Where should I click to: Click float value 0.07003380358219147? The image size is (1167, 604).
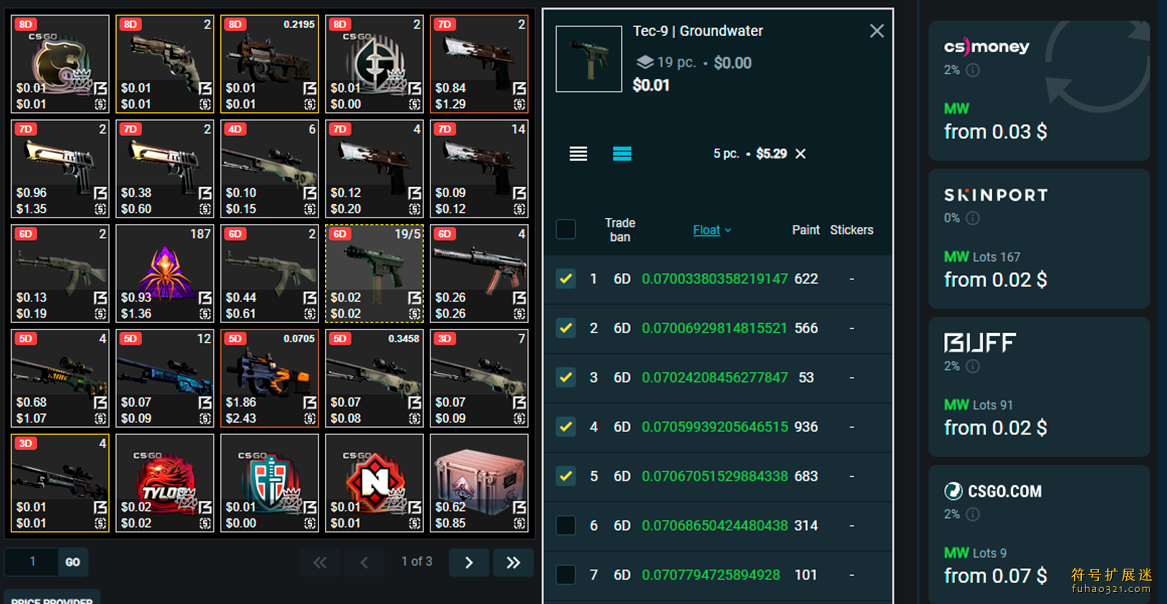[x=714, y=279]
